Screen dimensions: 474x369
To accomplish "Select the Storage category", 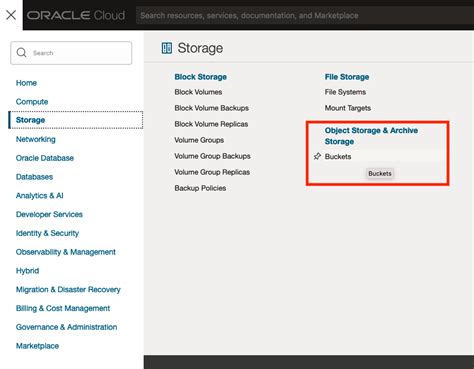I will coord(76,120).
